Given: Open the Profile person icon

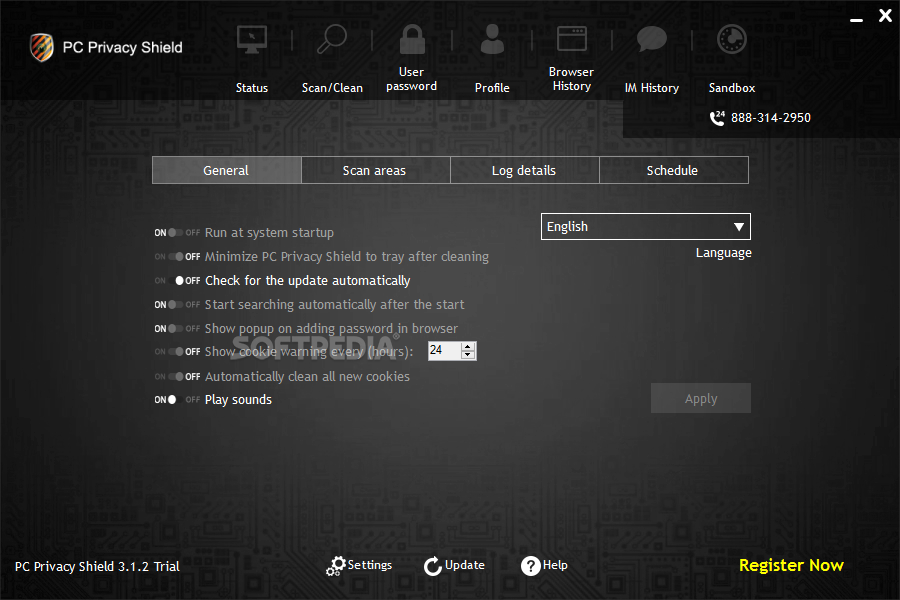Looking at the screenshot, I should 492,39.
